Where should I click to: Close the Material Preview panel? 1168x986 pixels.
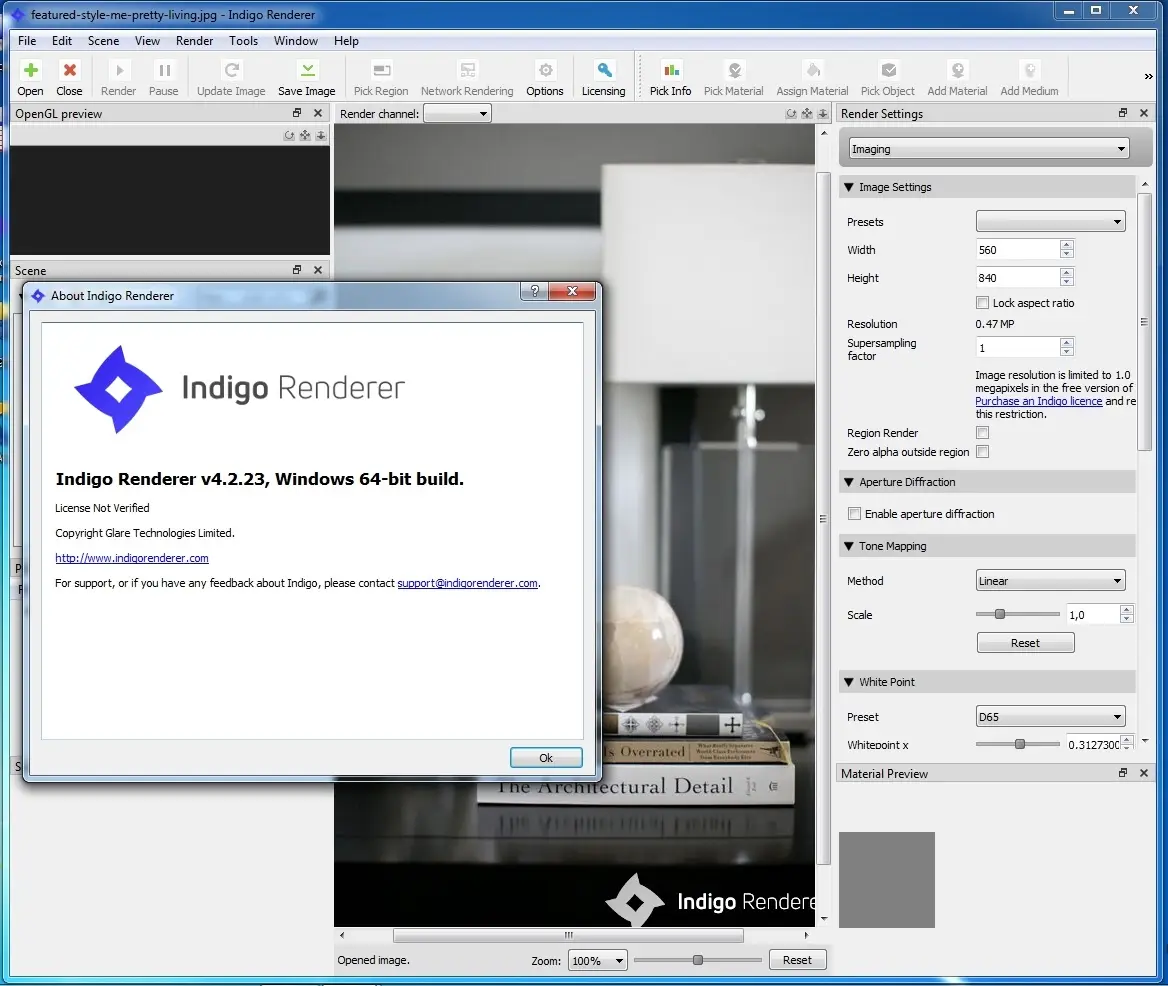(1144, 773)
